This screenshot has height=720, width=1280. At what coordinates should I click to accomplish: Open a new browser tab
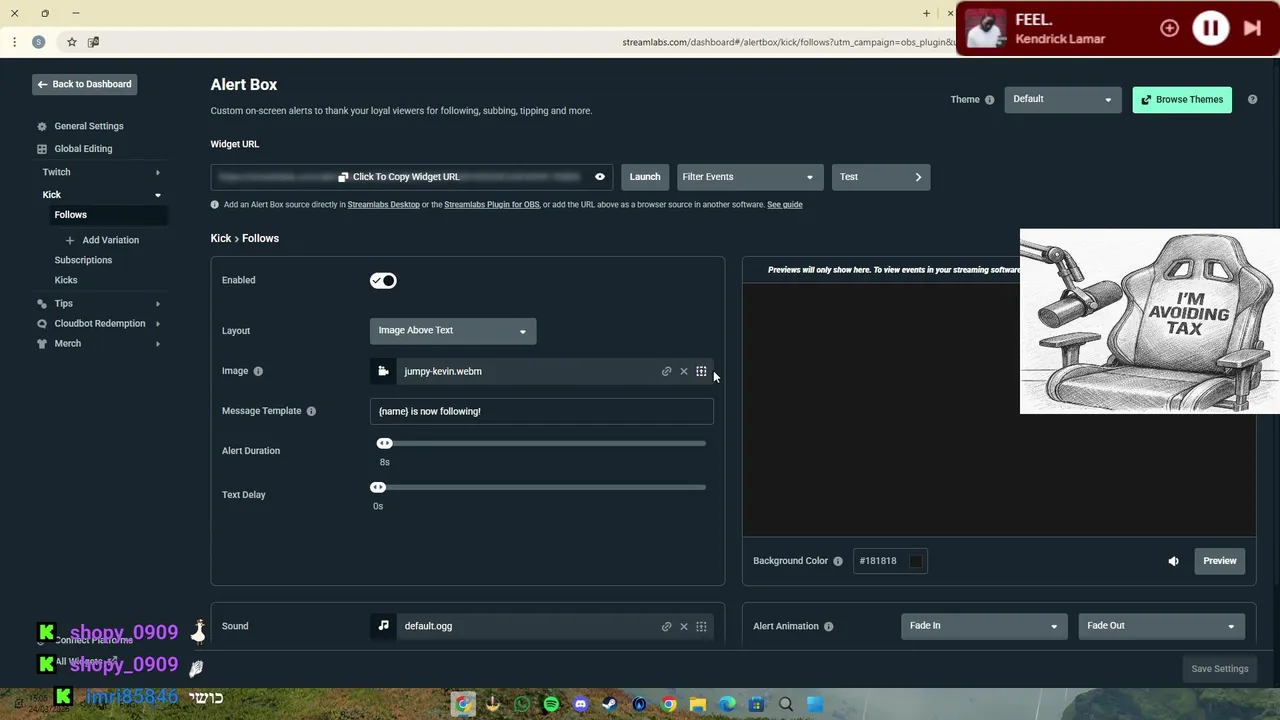926,13
